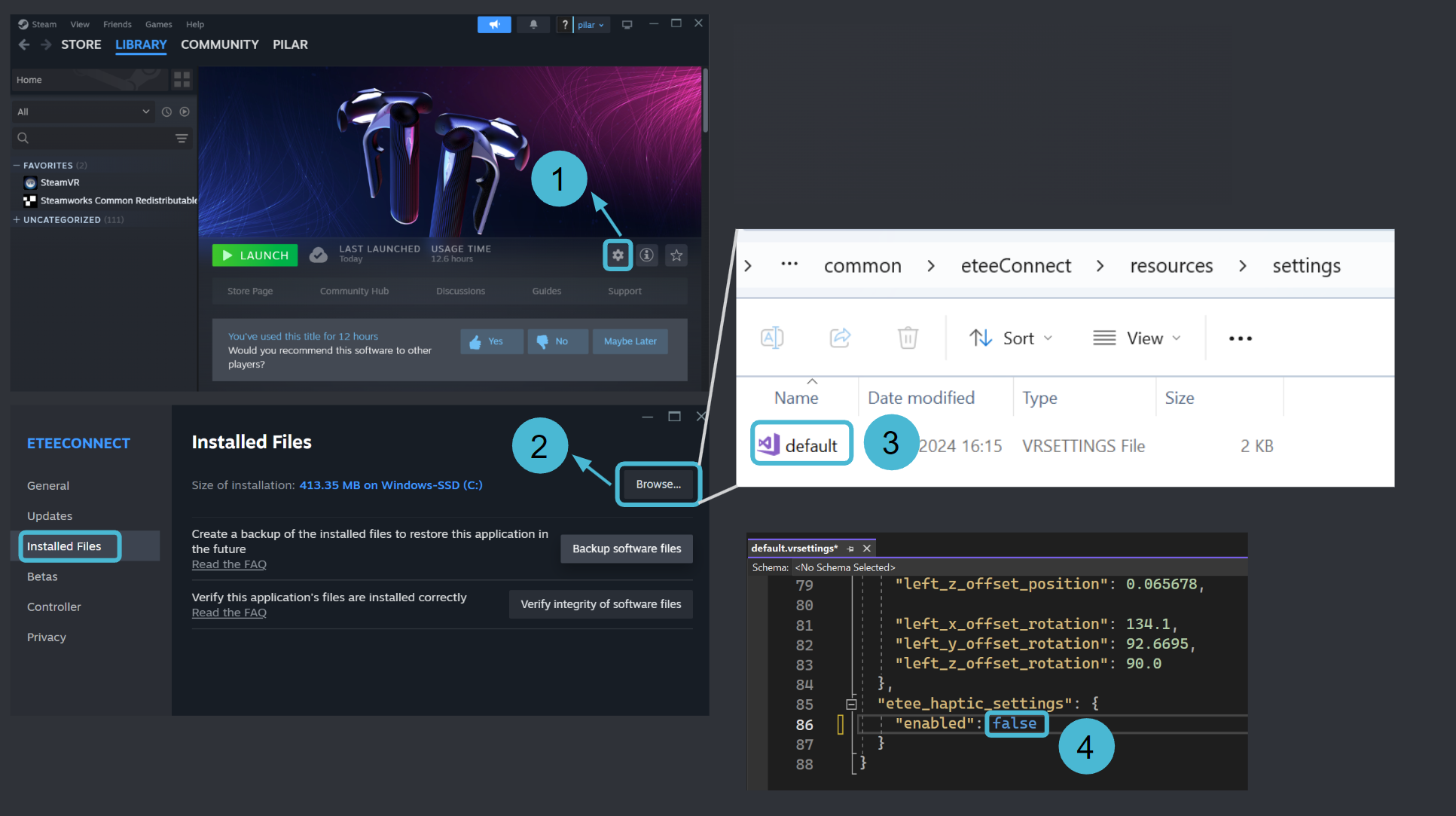Open Steam notifications bell icon
This screenshot has height=816, width=1456.
(x=533, y=25)
